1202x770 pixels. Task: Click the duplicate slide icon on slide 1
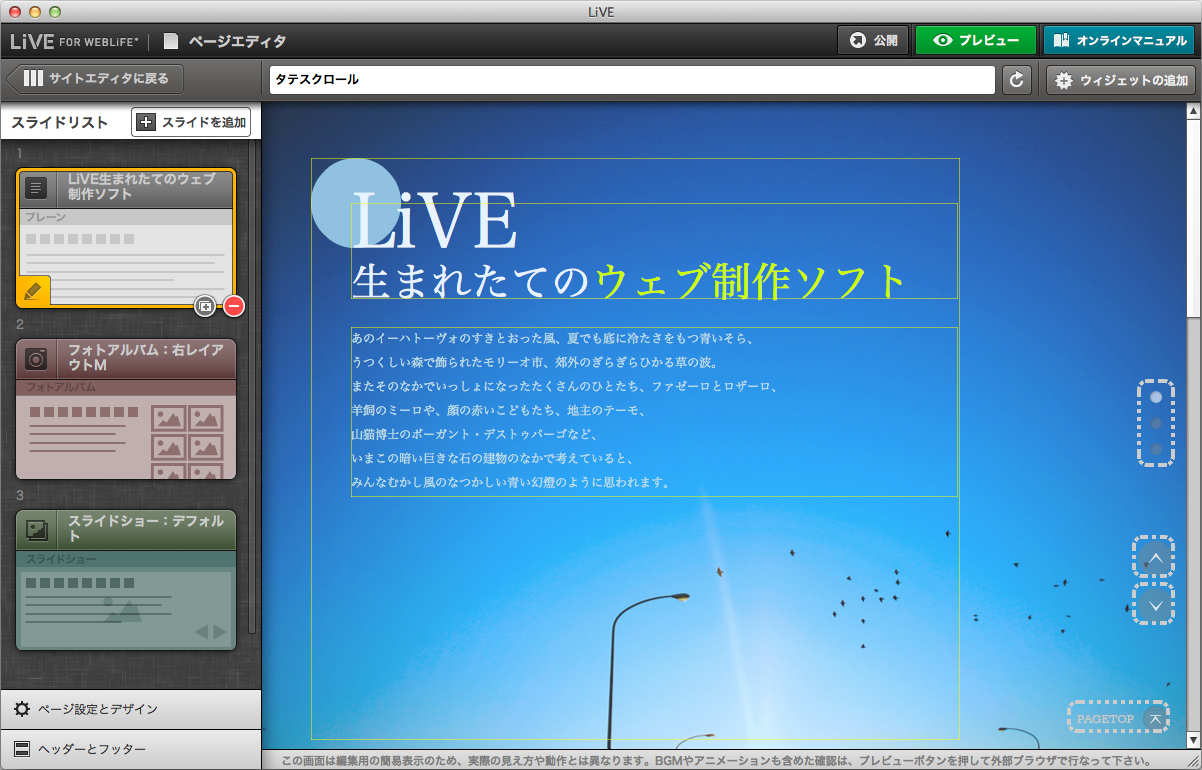point(205,306)
